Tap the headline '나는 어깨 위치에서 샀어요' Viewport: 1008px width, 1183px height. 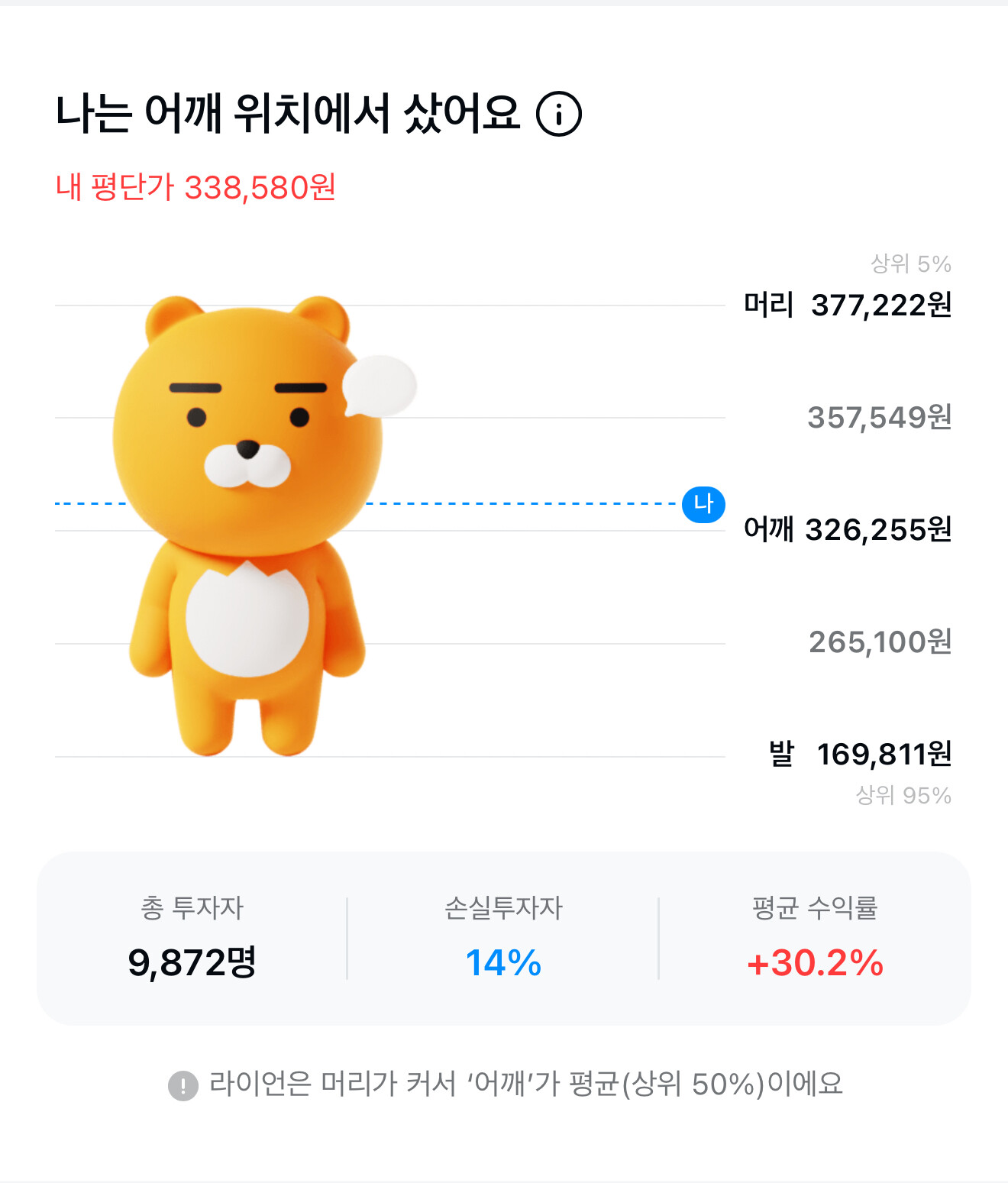tap(288, 115)
